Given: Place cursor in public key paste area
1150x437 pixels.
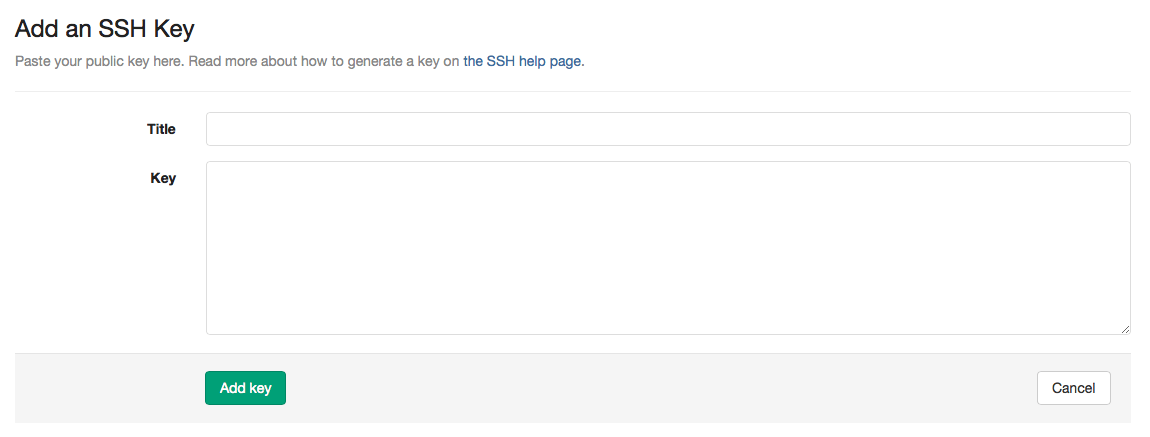Looking at the screenshot, I should (x=668, y=248).
